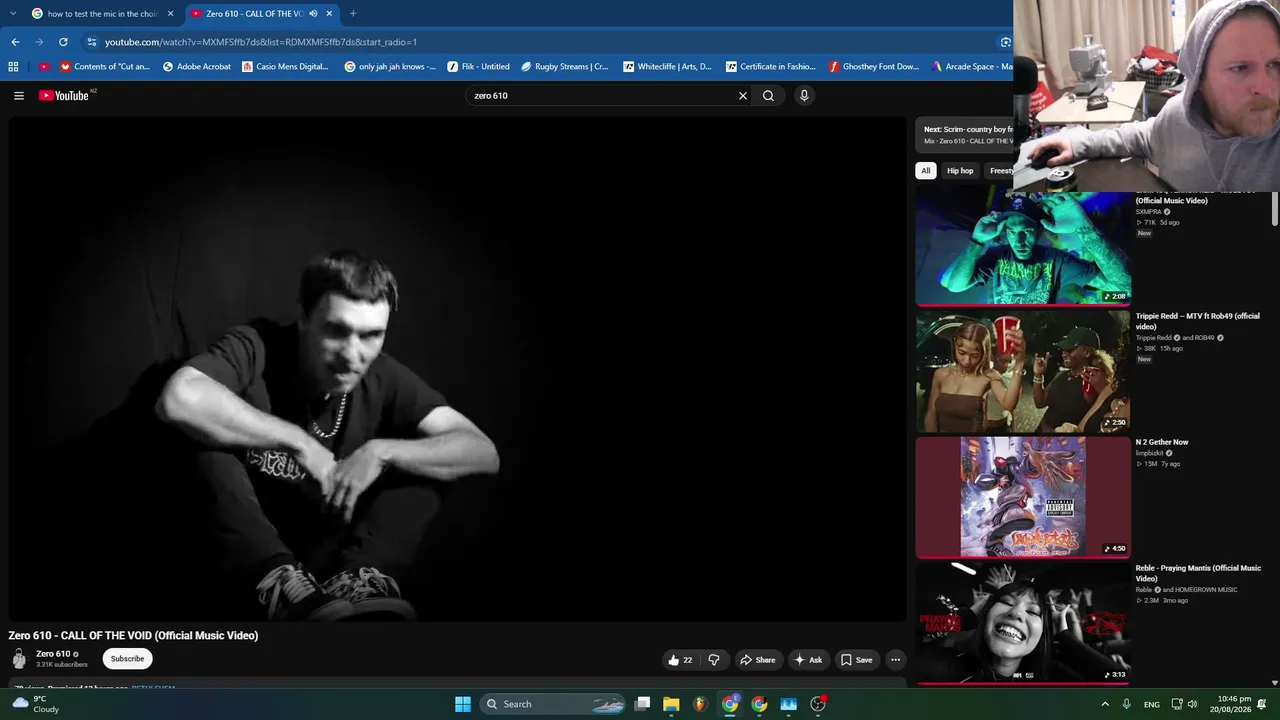Open the Zero 610 channel avatar

[19, 658]
